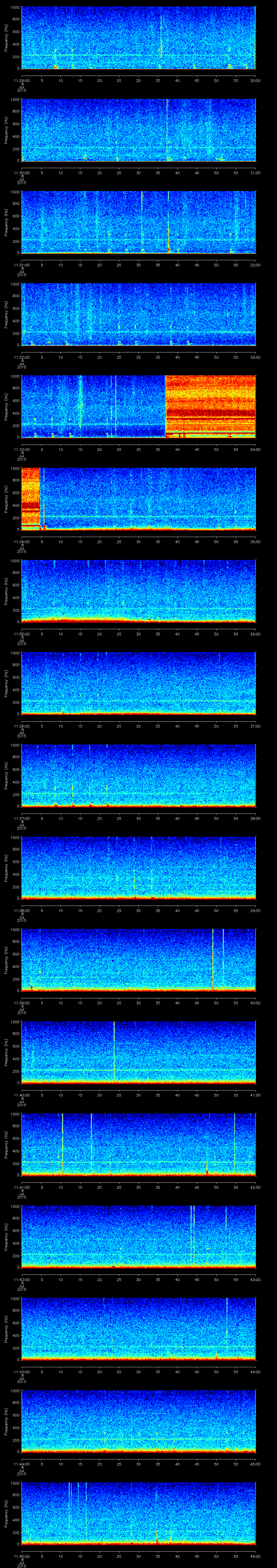Select the spectrogram panel starting at 11:39:00
Screen dimensions: 277x1568
pyautogui.click(x=138, y=960)
